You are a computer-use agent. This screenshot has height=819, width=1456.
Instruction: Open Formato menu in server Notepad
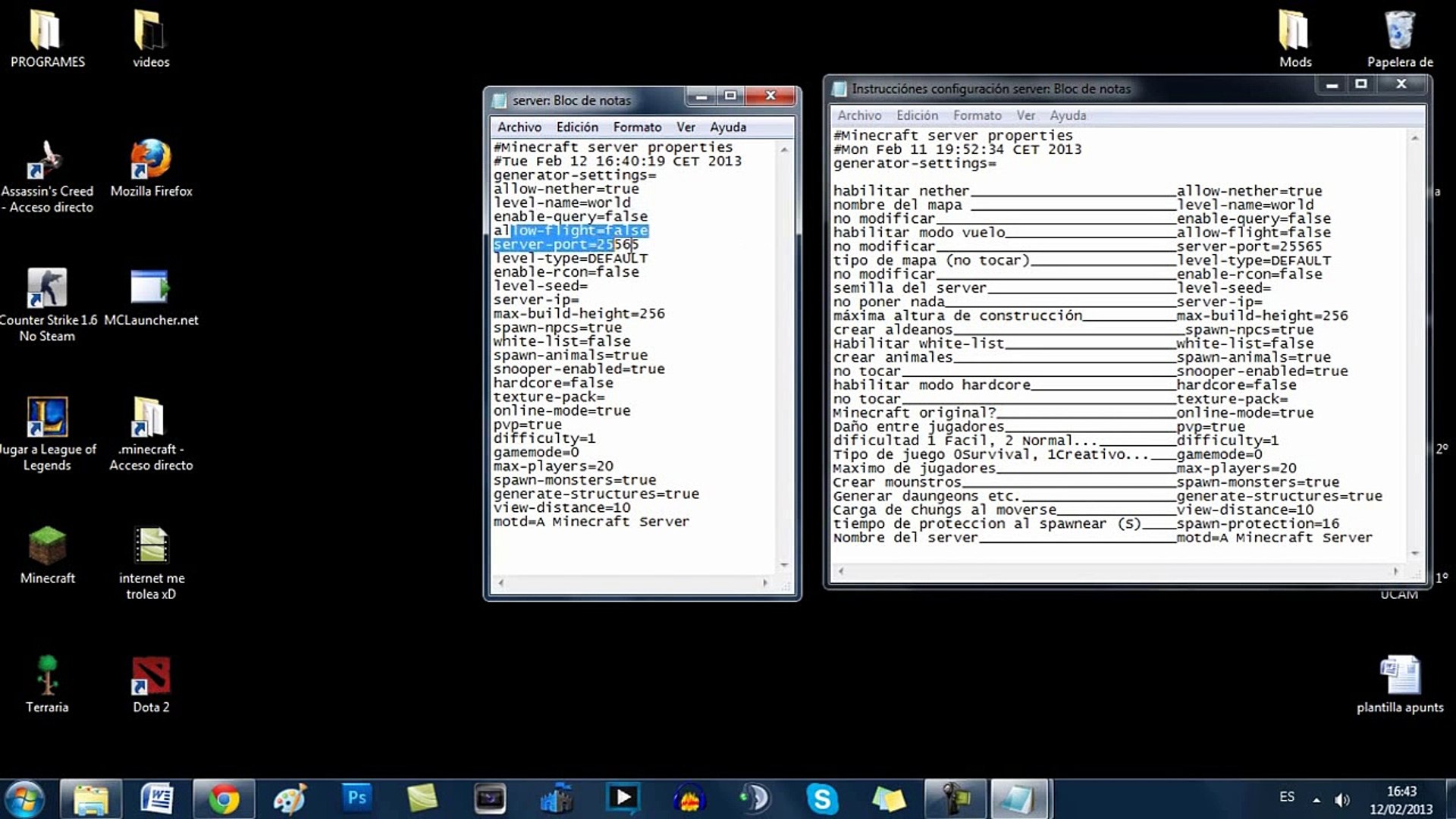pyautogui.click(x=637, y=127)
